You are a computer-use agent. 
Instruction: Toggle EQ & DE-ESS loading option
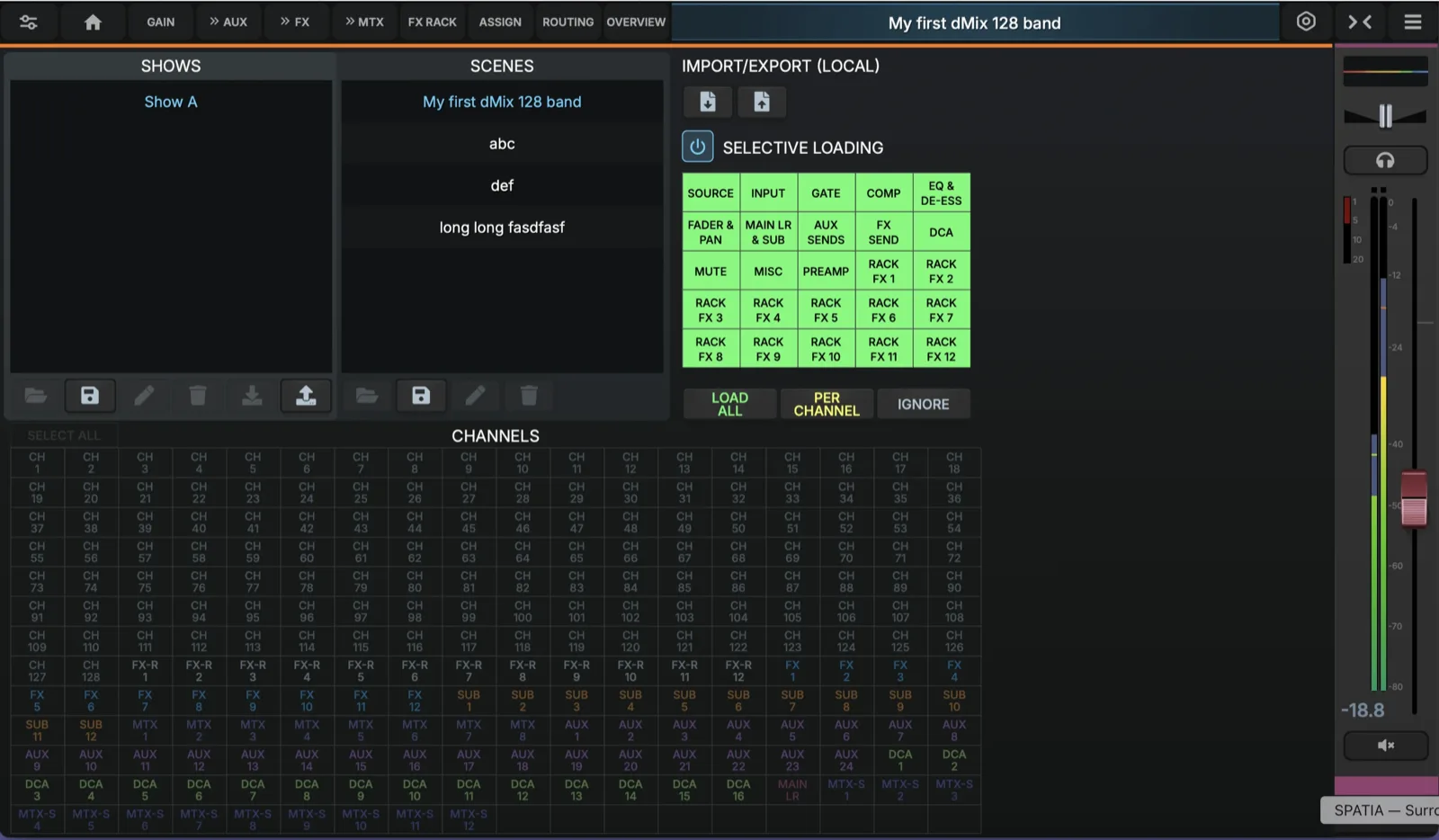tap(941, 193)
